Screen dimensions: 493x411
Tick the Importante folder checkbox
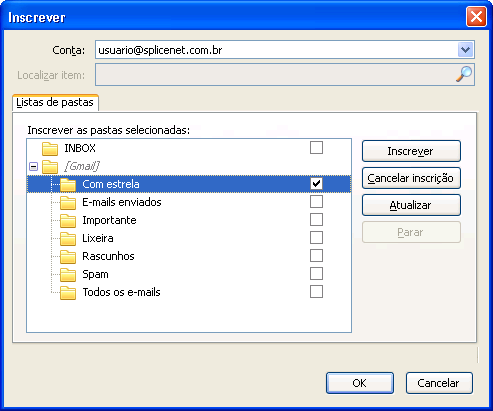click(316, 219)
